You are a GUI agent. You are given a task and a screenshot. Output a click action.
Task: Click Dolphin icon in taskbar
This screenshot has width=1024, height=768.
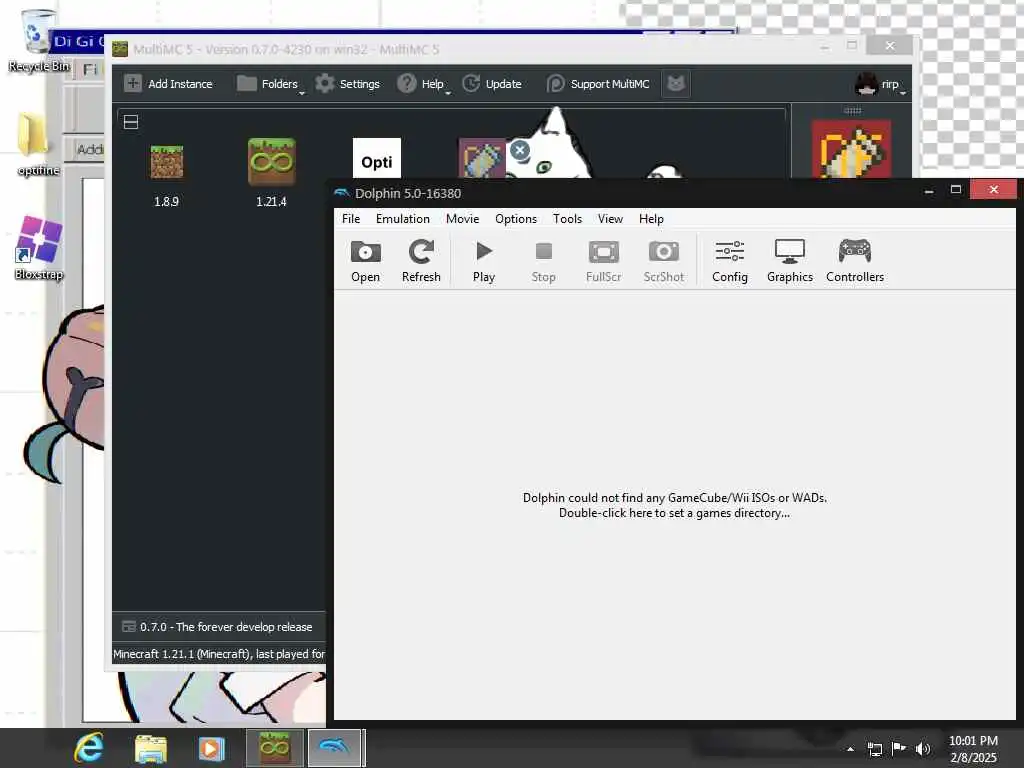click(x=334, y=748)
